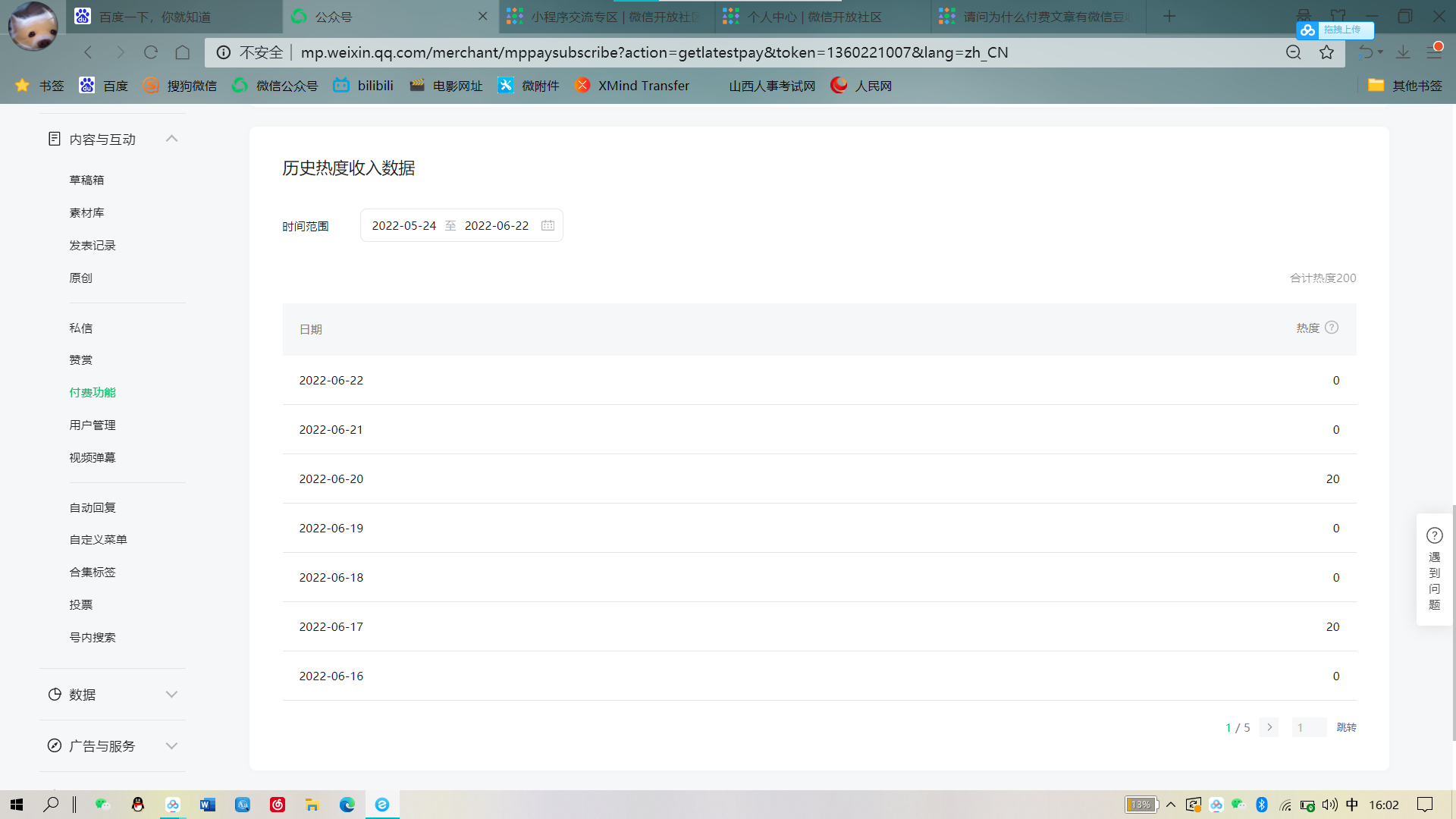Image resolution: width=1456 pixels, height=819 pixels.
Task: Click the home page icon
Action: (x=183, y=52)
